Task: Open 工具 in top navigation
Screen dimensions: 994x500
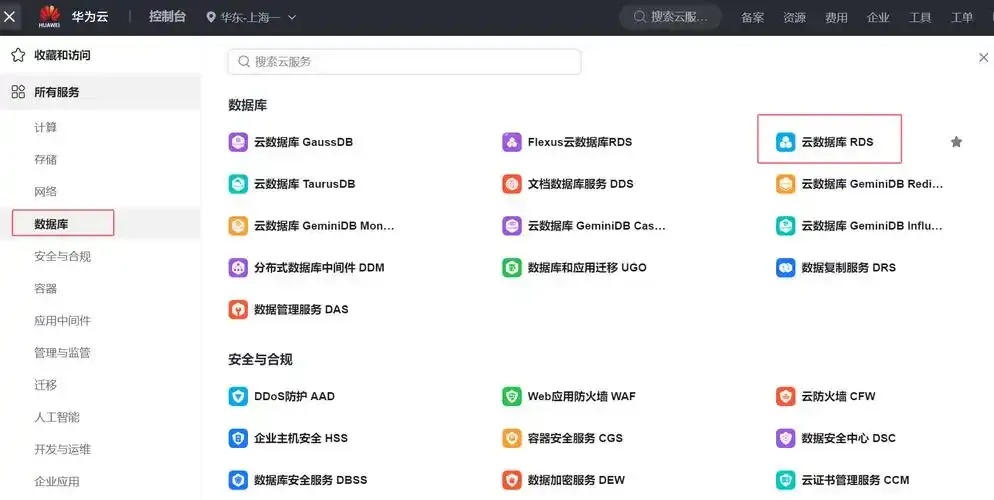Action: tap(920, 17)
